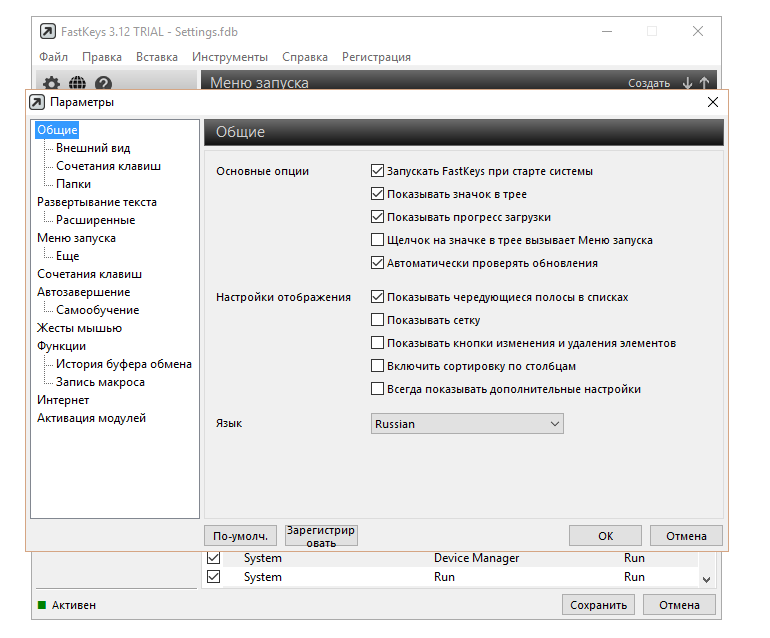Click the up arrow in Меню запуска header
Image resolution: width=770 pixels, height=638 pixels.
(704, 83)
